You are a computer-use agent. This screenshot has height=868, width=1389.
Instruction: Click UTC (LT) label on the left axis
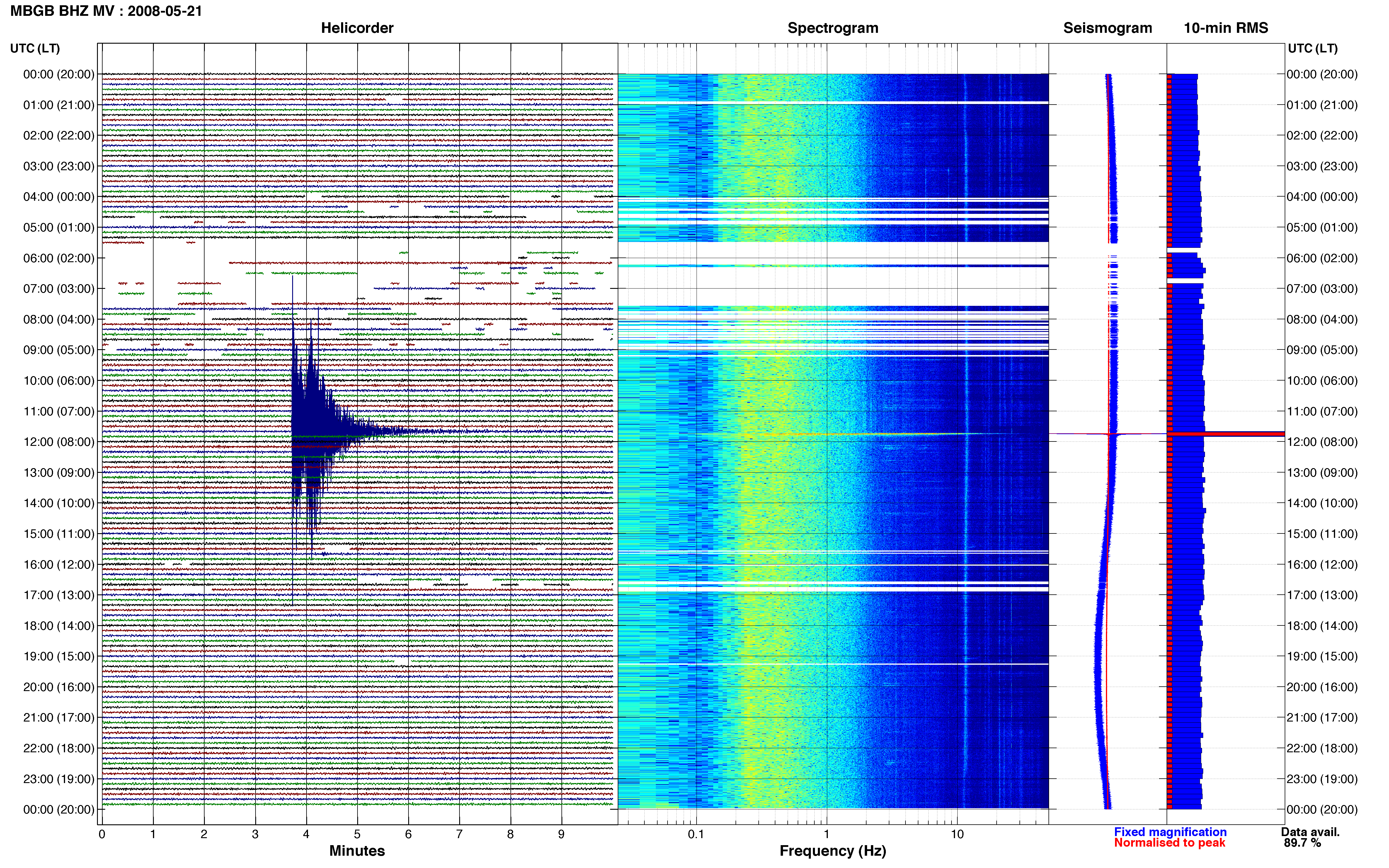pos(35,48)
